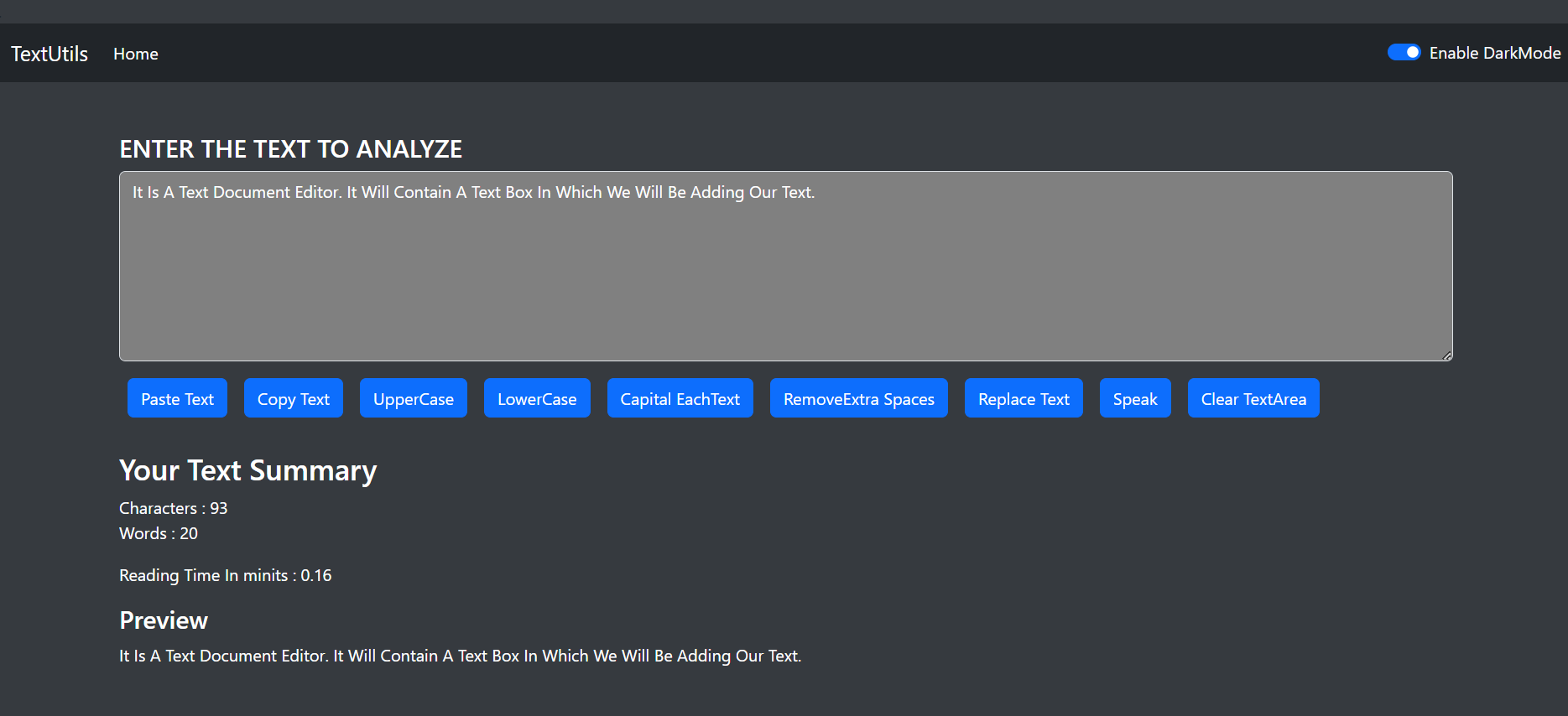Click the Your Text Summary heading
1568x716 pixels.
coord(248,470)
